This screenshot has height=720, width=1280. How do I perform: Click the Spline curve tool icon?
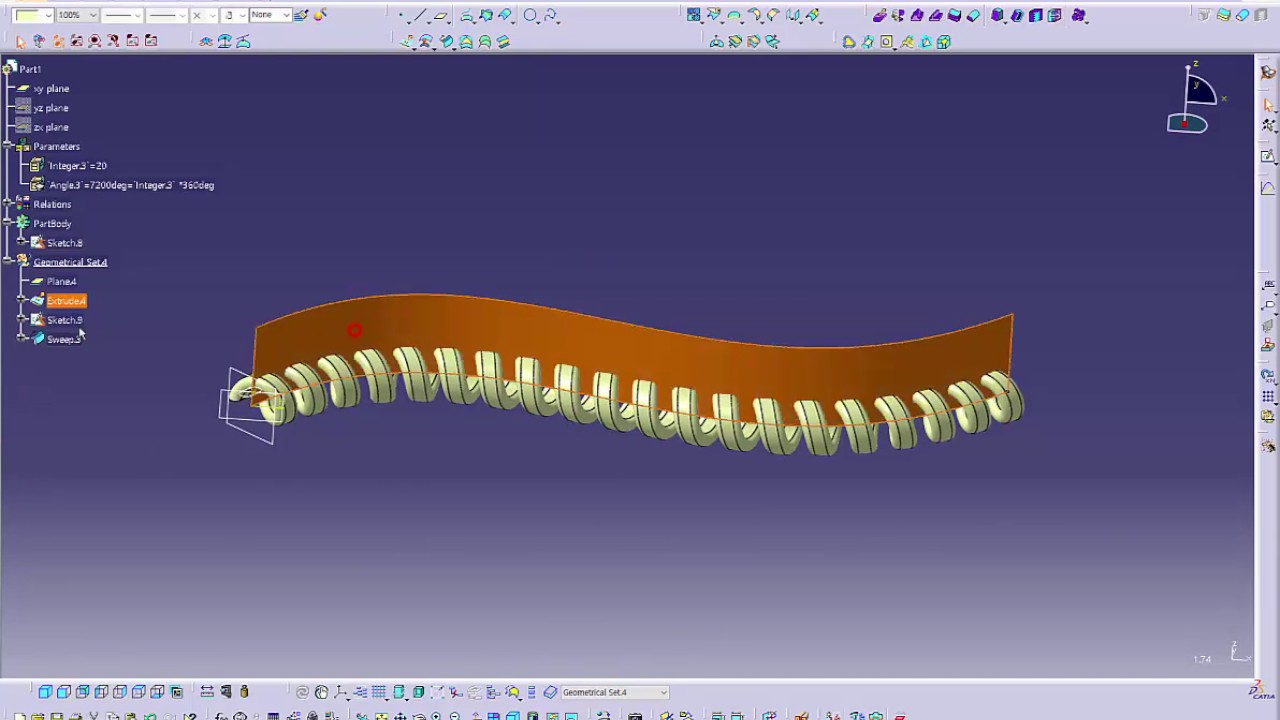tap(549, 15)
